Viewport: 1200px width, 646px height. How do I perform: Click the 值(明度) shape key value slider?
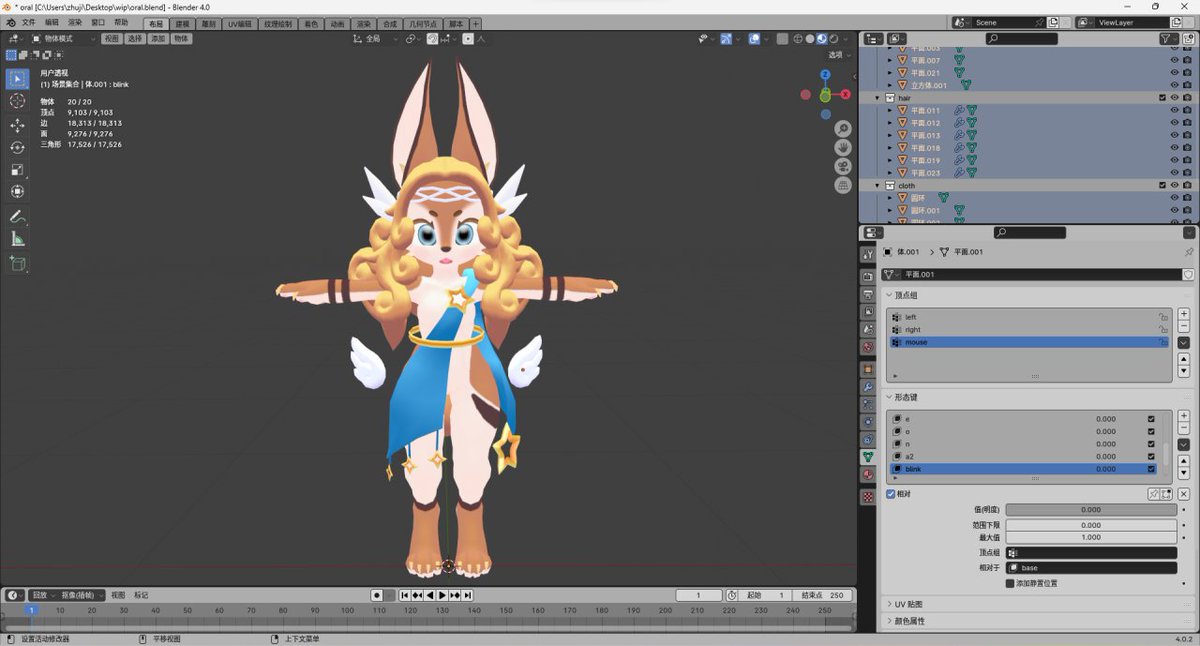click(1091, 510)
